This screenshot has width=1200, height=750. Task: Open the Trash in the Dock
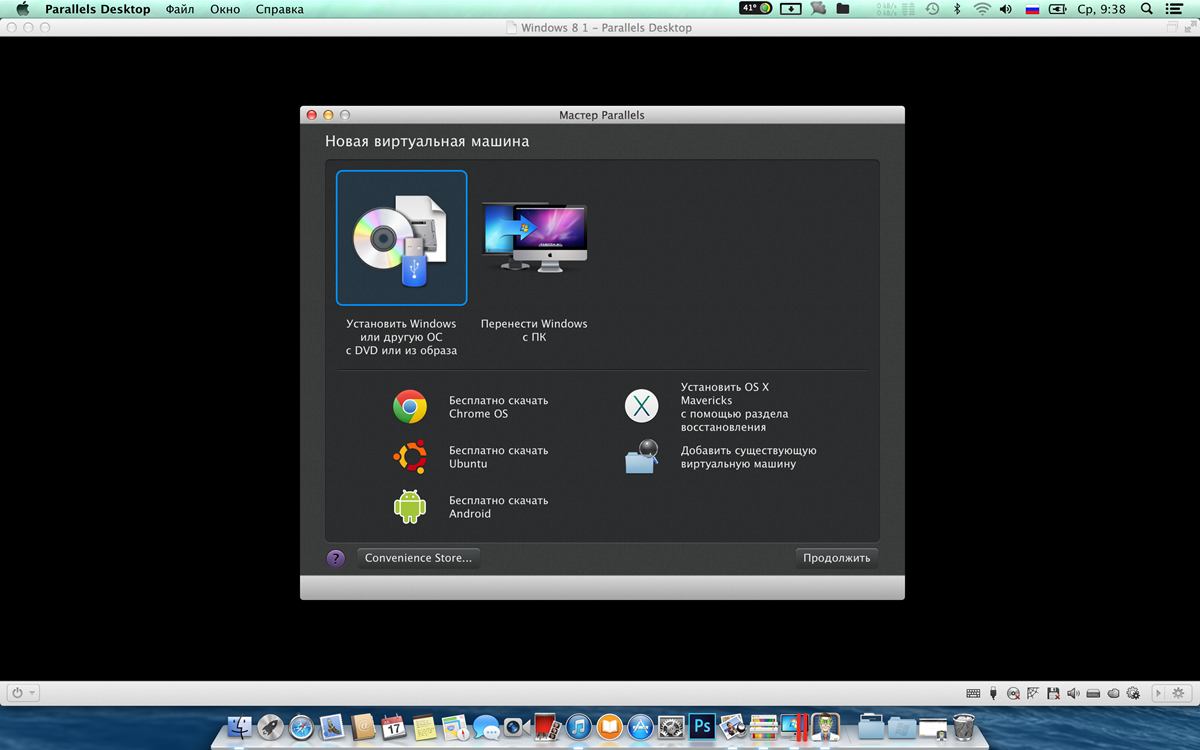963,727
